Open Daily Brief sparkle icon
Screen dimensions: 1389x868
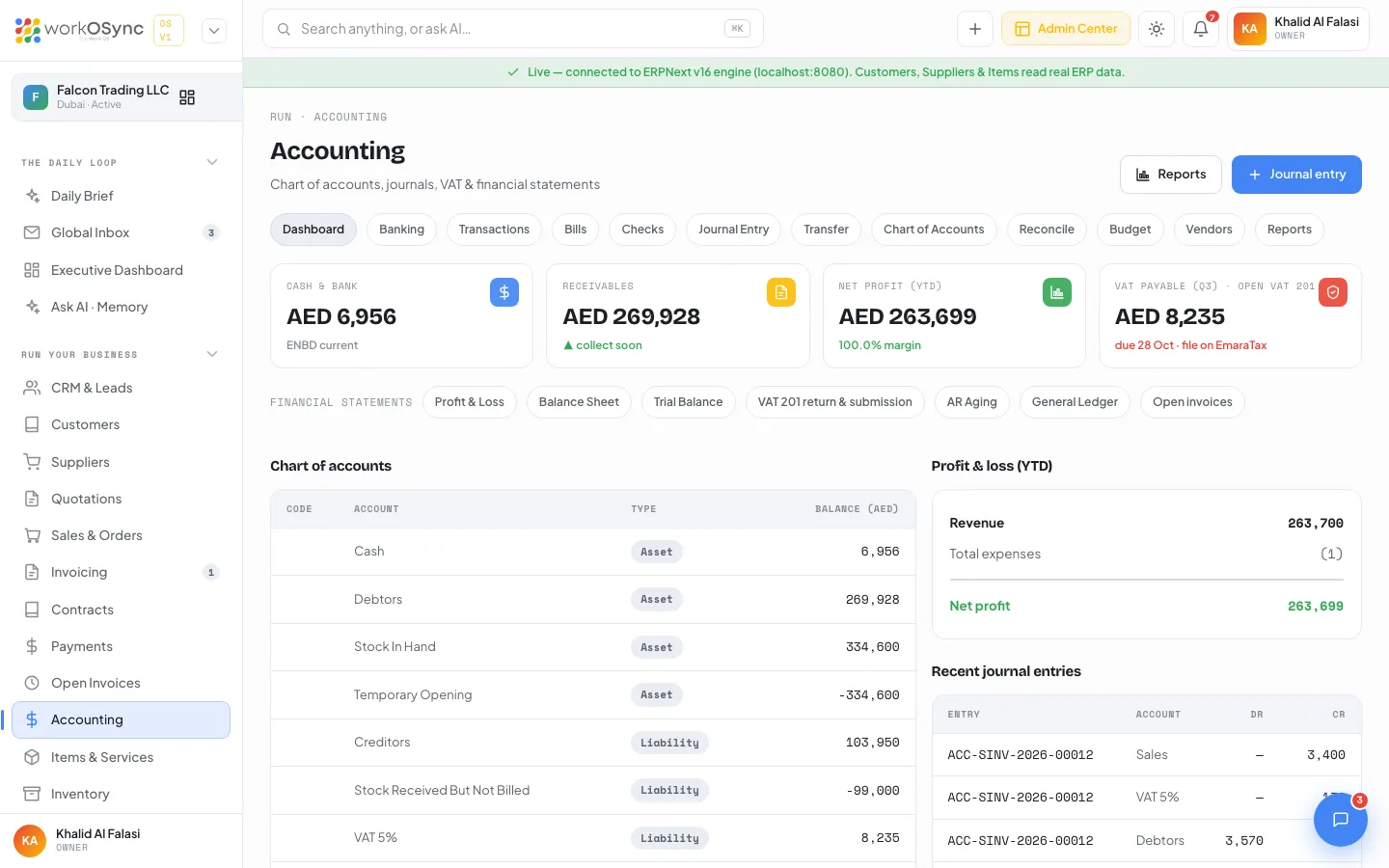click(x=32, y=196)
